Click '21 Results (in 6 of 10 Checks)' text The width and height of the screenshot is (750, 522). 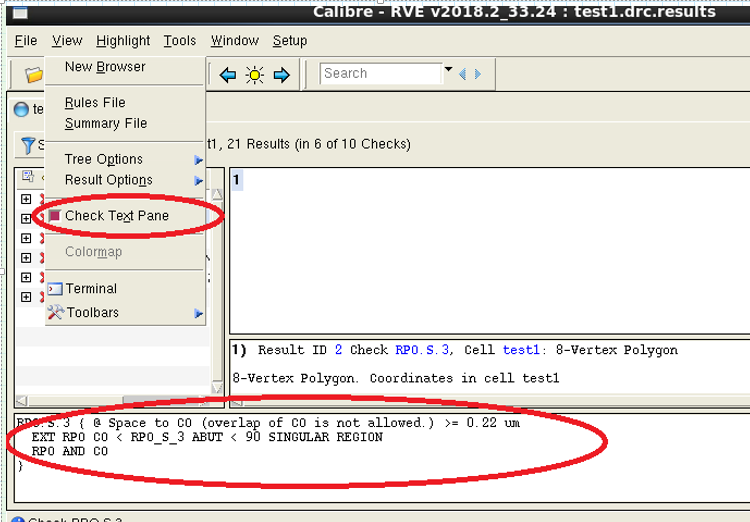(319, 144)
